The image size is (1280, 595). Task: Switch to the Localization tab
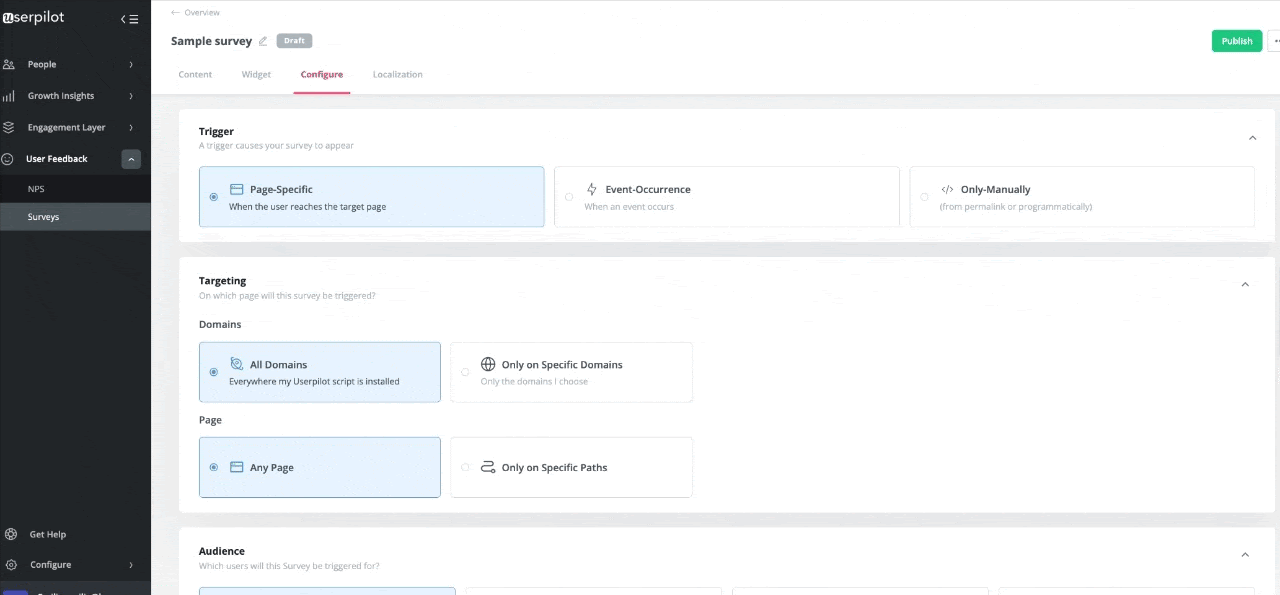pos(397,74)
